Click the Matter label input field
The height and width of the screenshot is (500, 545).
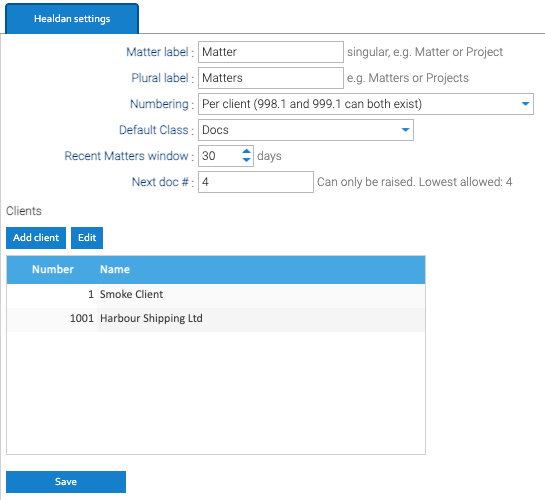(271, 52)
